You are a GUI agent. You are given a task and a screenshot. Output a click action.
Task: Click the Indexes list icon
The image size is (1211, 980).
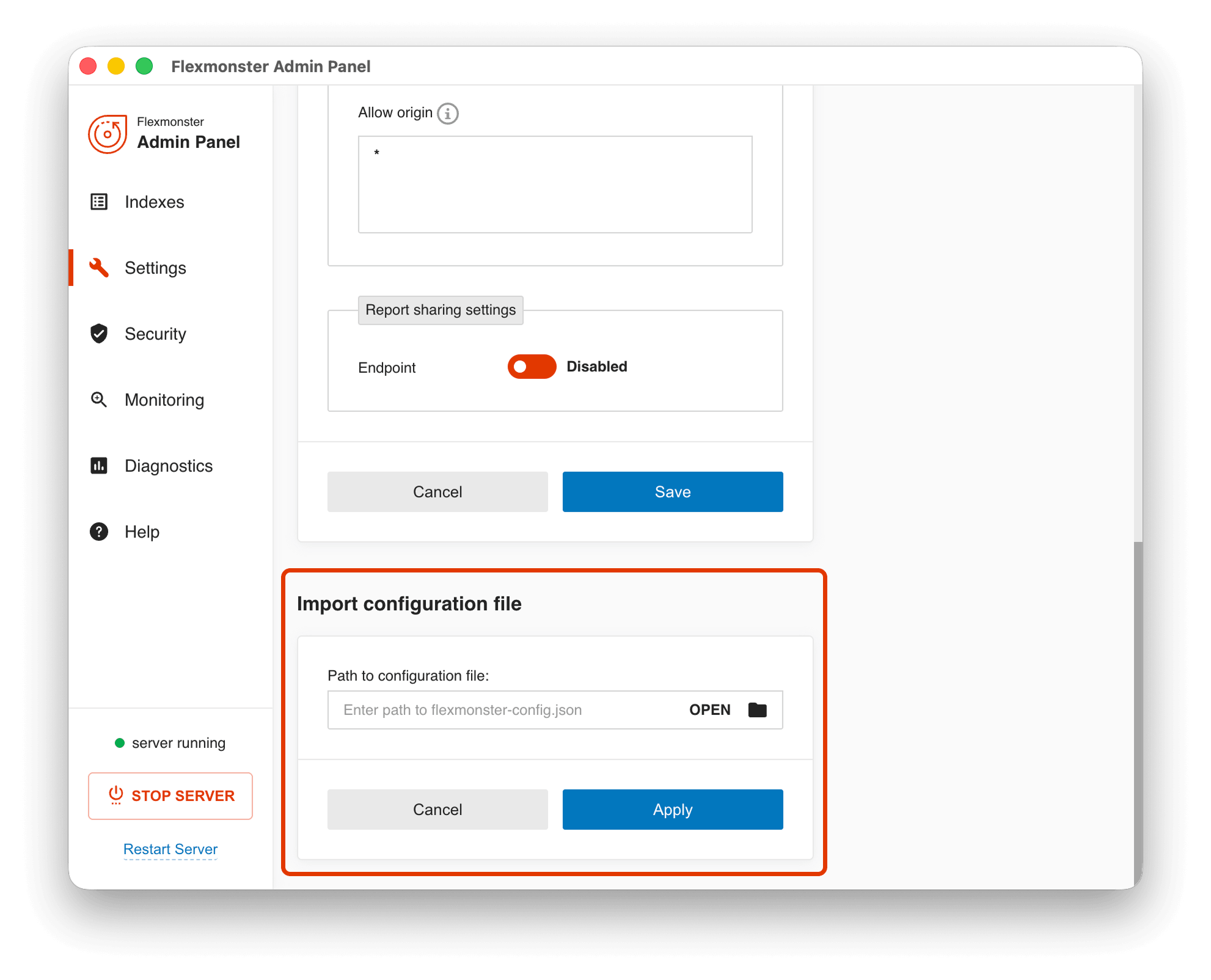[99, 202]
